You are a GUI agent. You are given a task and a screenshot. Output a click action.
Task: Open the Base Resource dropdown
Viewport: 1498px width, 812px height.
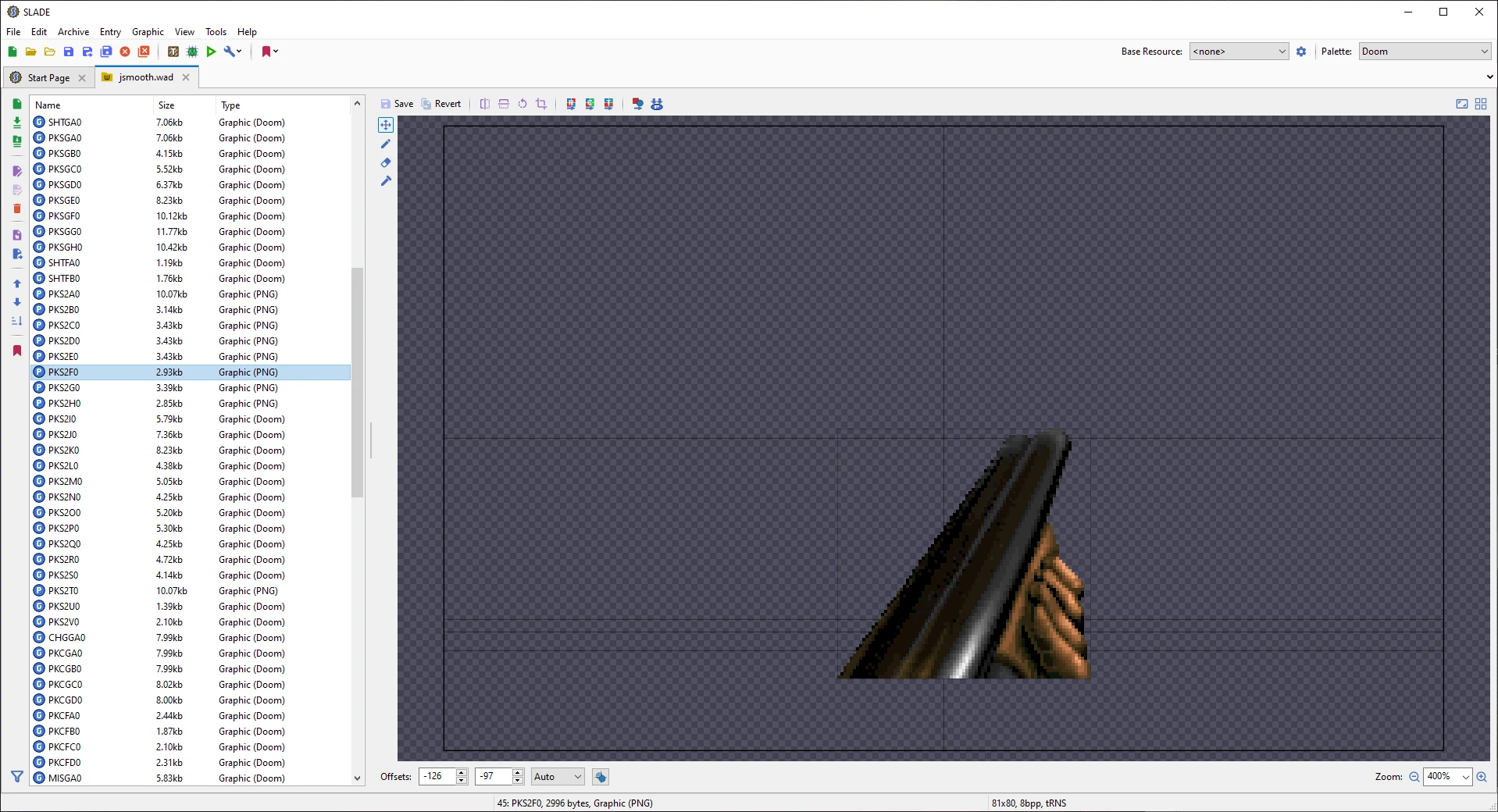pos(1239,52)
